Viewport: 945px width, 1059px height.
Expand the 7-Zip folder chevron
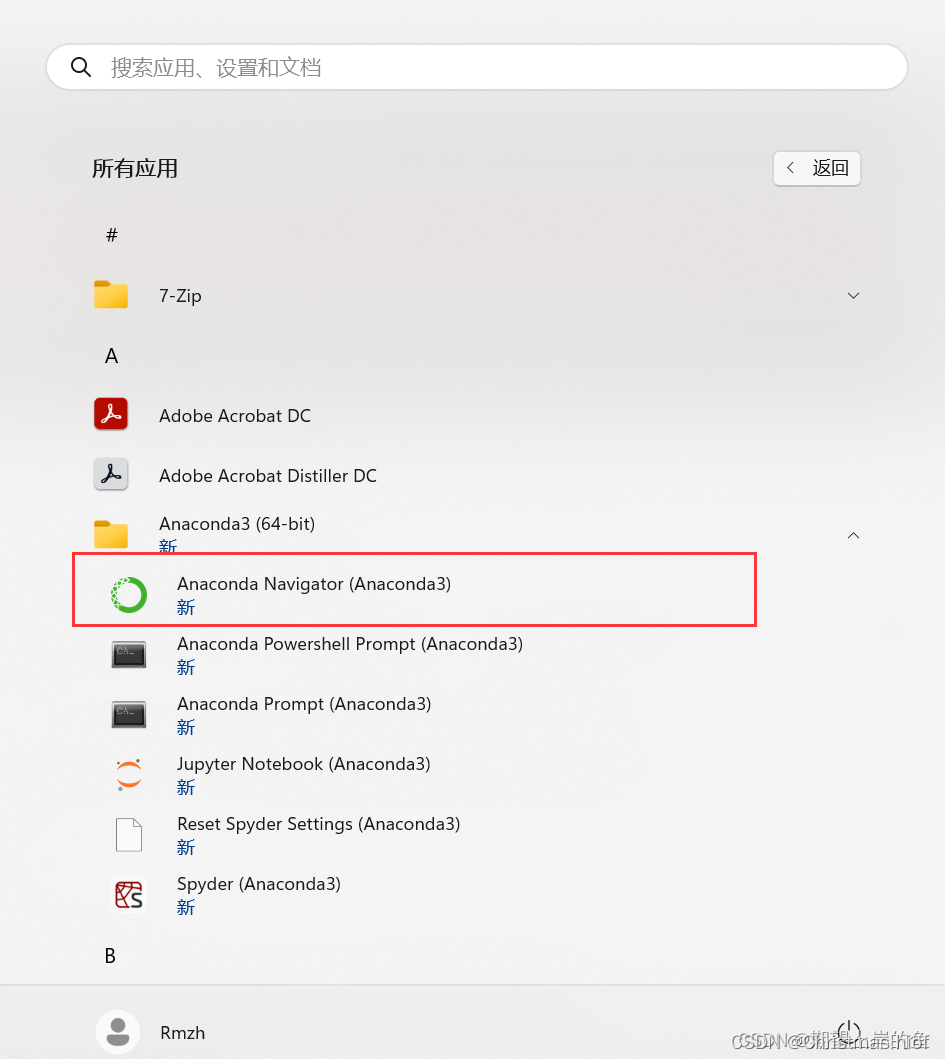(853, 295)
